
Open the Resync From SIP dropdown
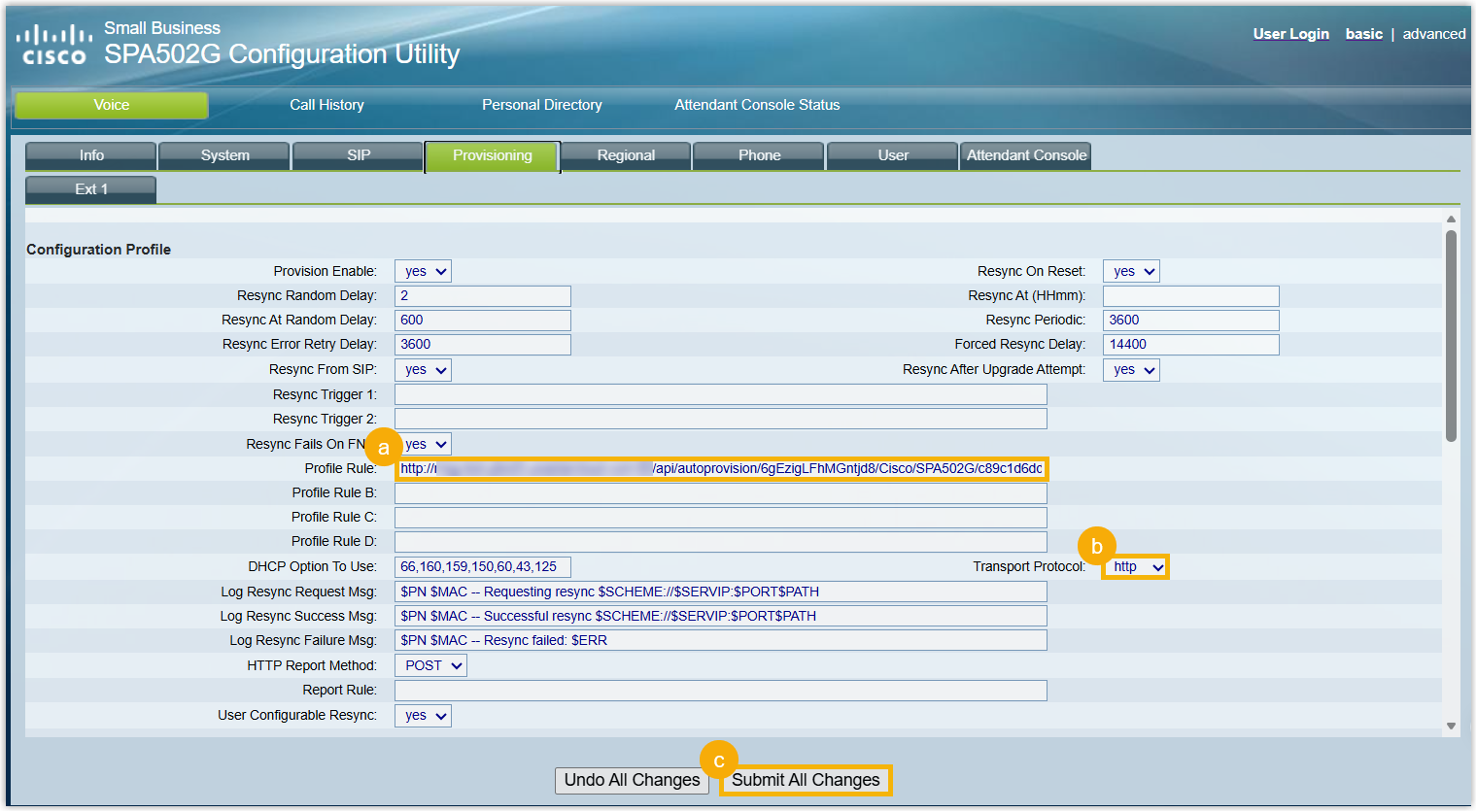[423, 370]
